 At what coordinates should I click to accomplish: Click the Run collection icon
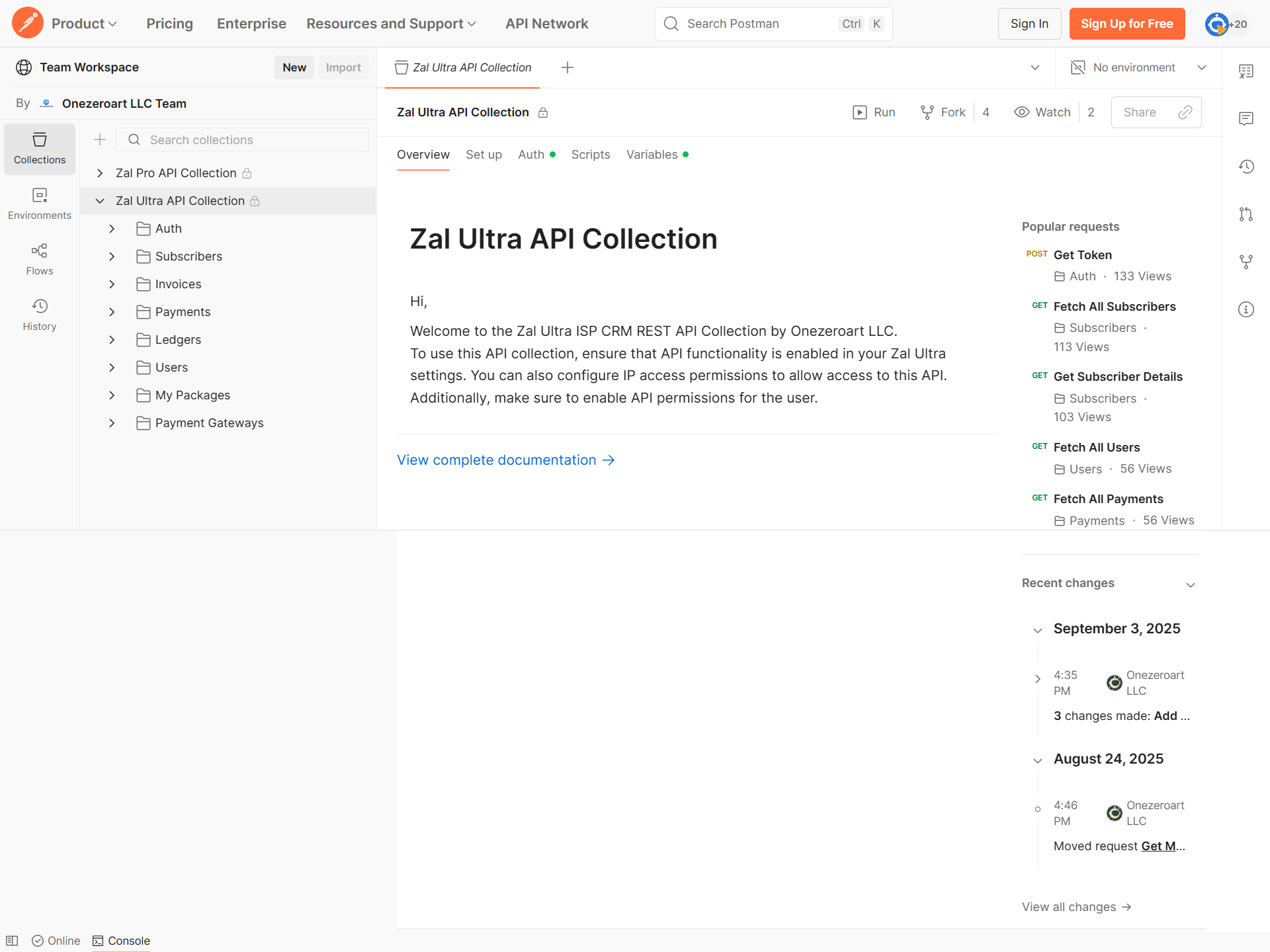(x=860, y=112)
